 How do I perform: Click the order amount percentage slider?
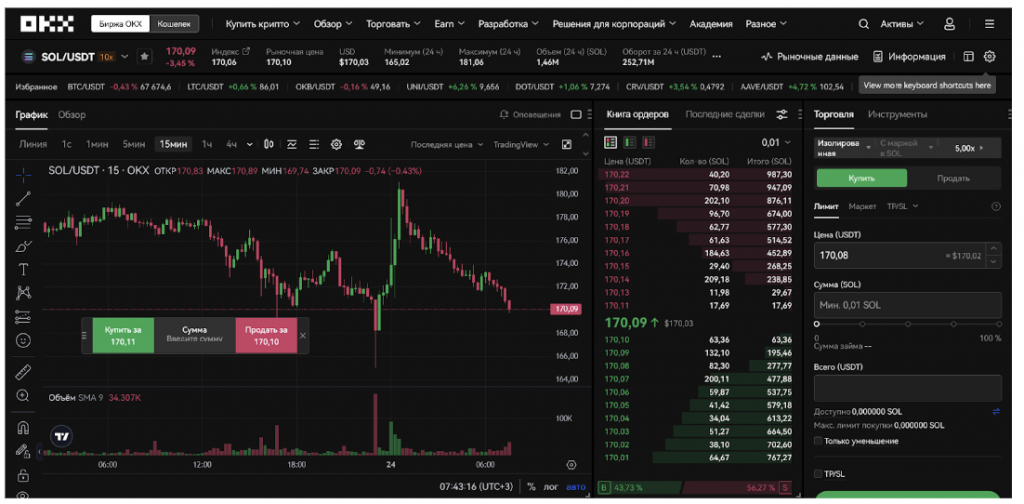tap(906, 324)
